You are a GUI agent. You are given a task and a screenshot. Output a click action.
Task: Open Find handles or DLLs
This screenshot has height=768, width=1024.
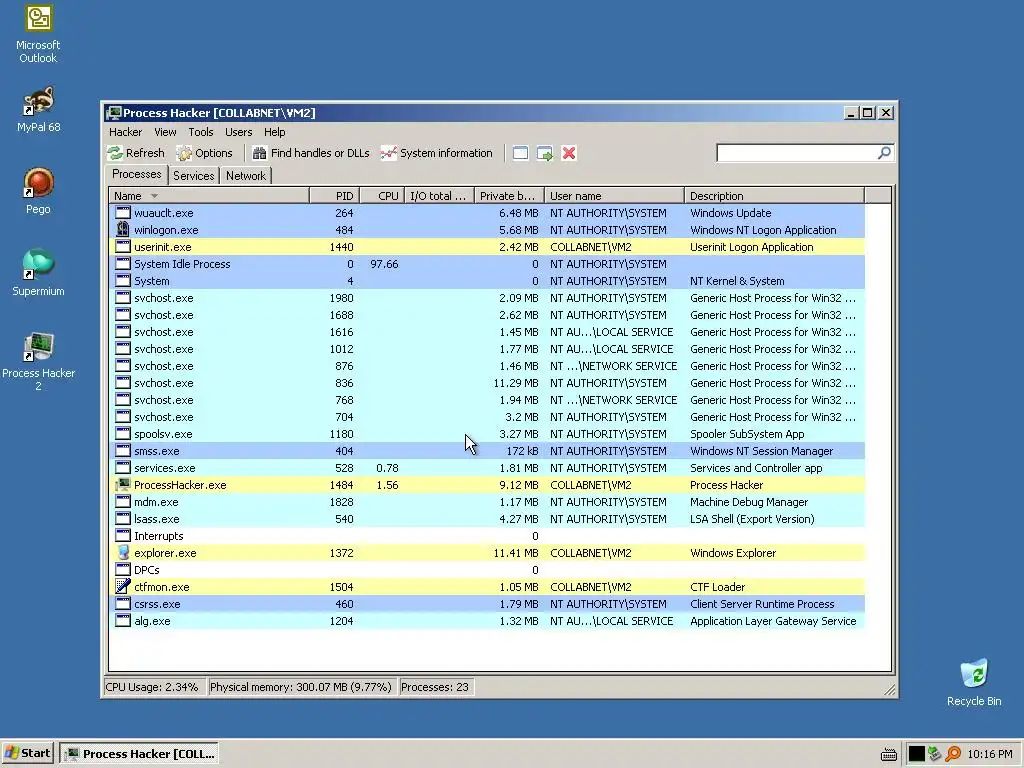[311, 153]
